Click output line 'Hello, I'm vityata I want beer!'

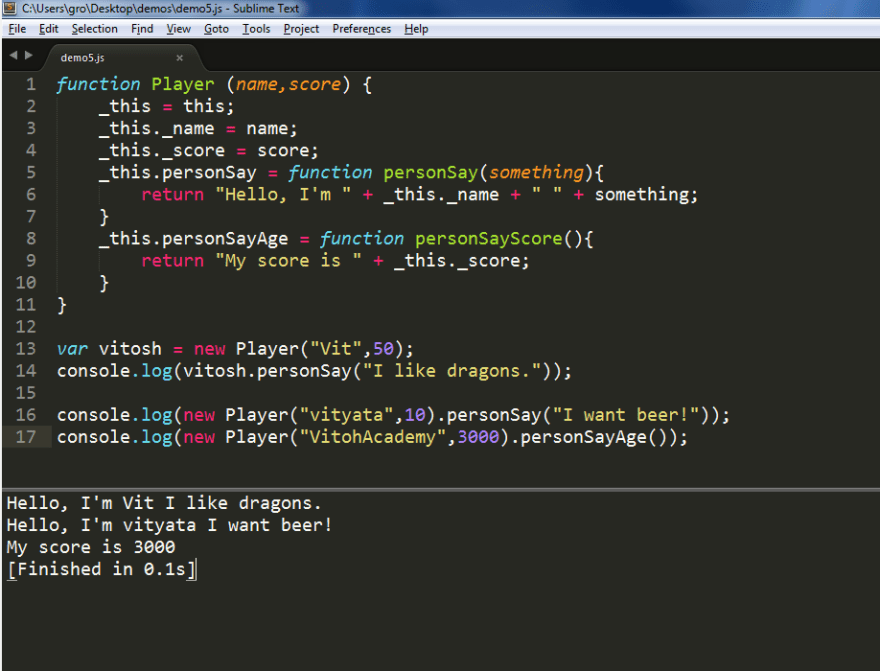coord(169,525)
